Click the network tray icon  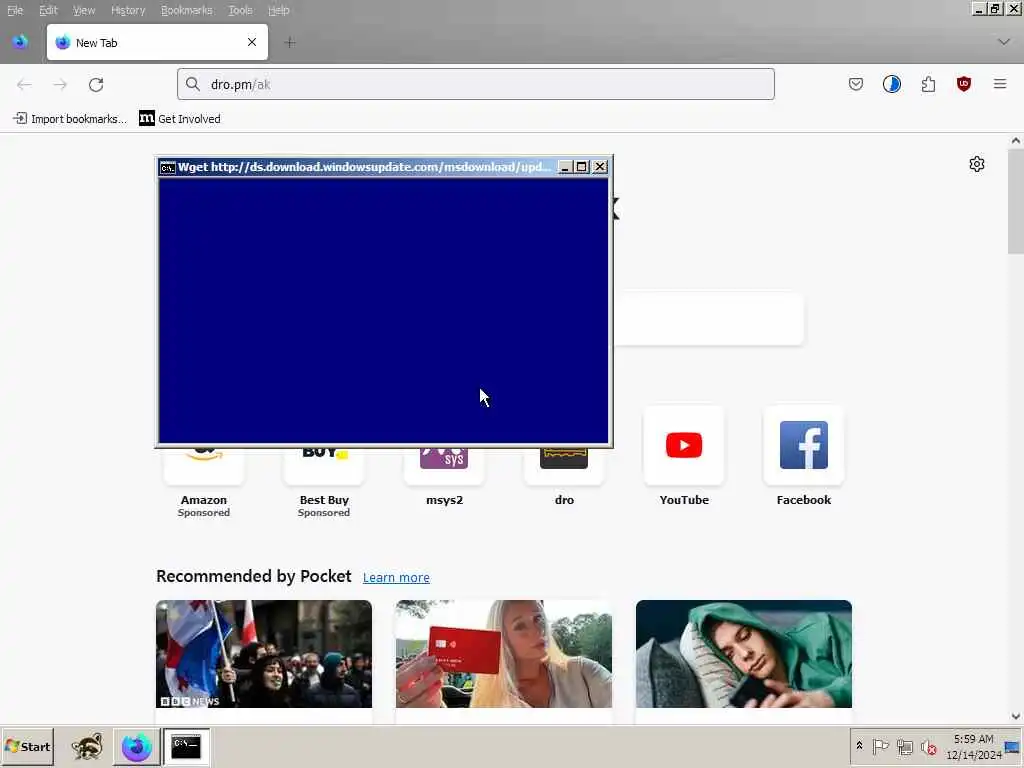pyautogui.click(x=904, y=746)
